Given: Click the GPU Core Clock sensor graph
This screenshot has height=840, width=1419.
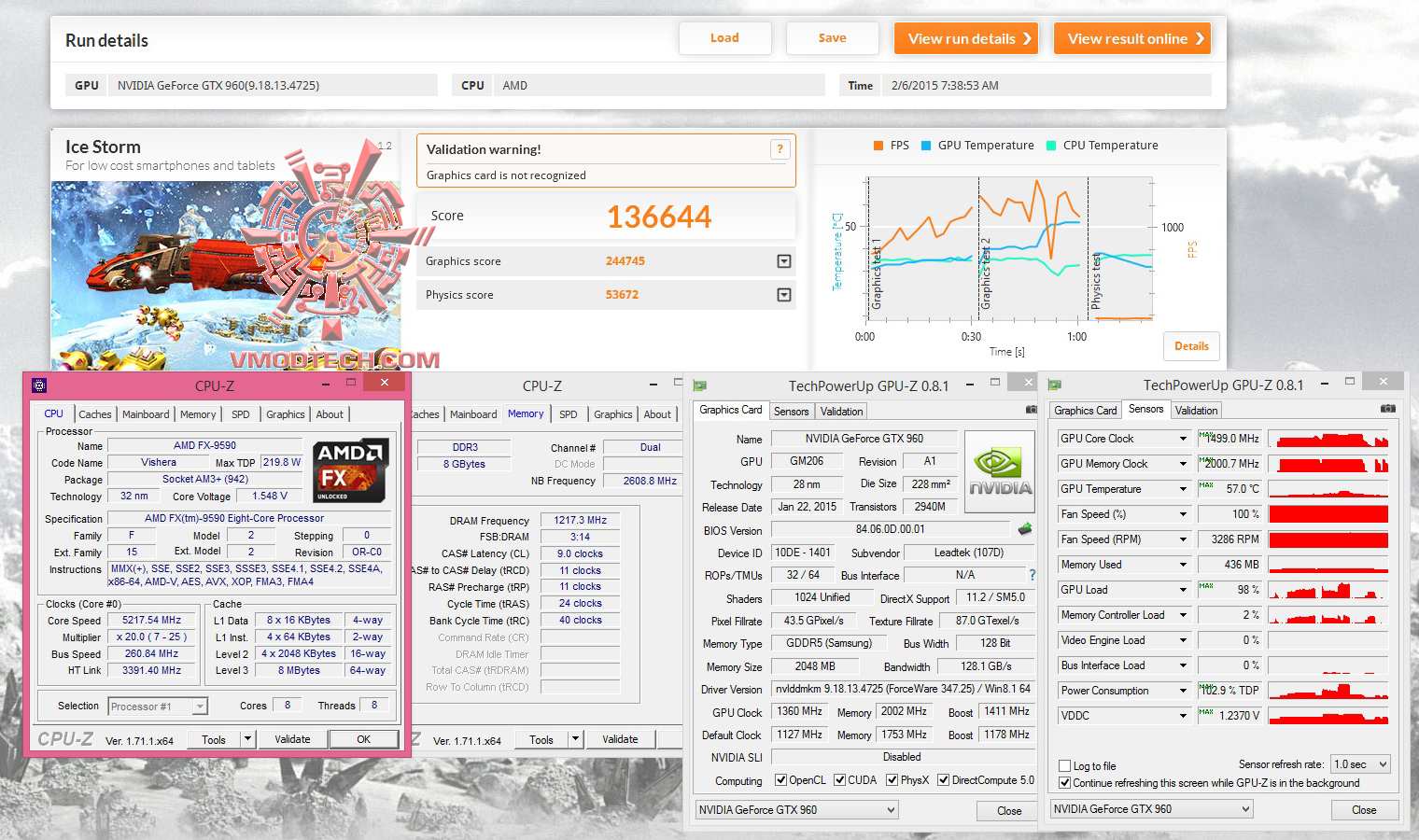Looking at the screenshot, I should [x=1328, y=439].
